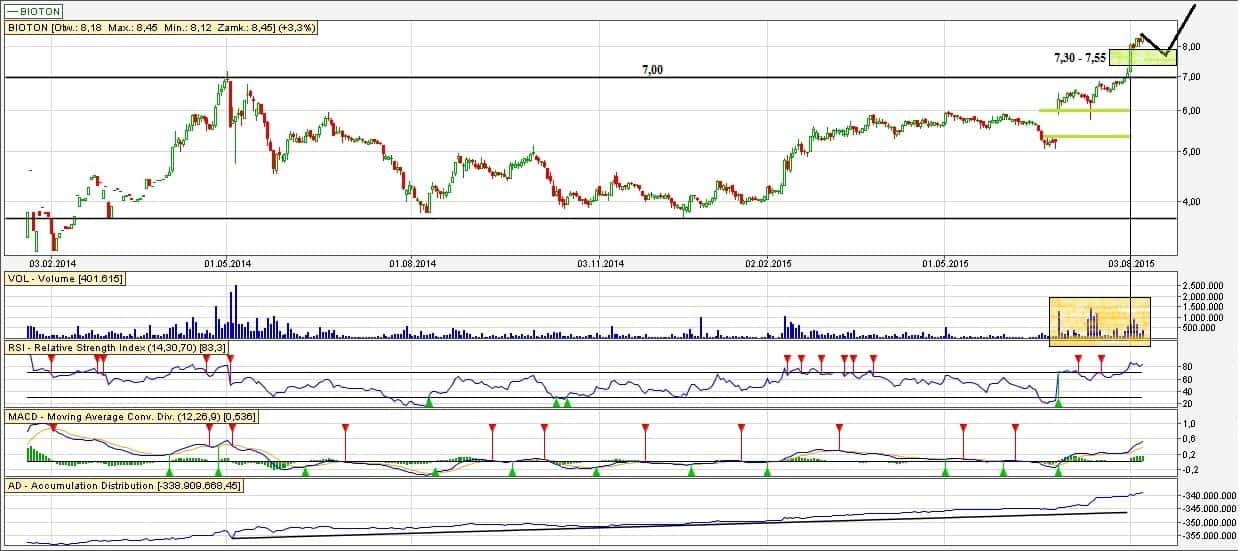Screen dimensions: 1240x551
Task: Click the black trendline in AD panel
Action: click(680, 525)
